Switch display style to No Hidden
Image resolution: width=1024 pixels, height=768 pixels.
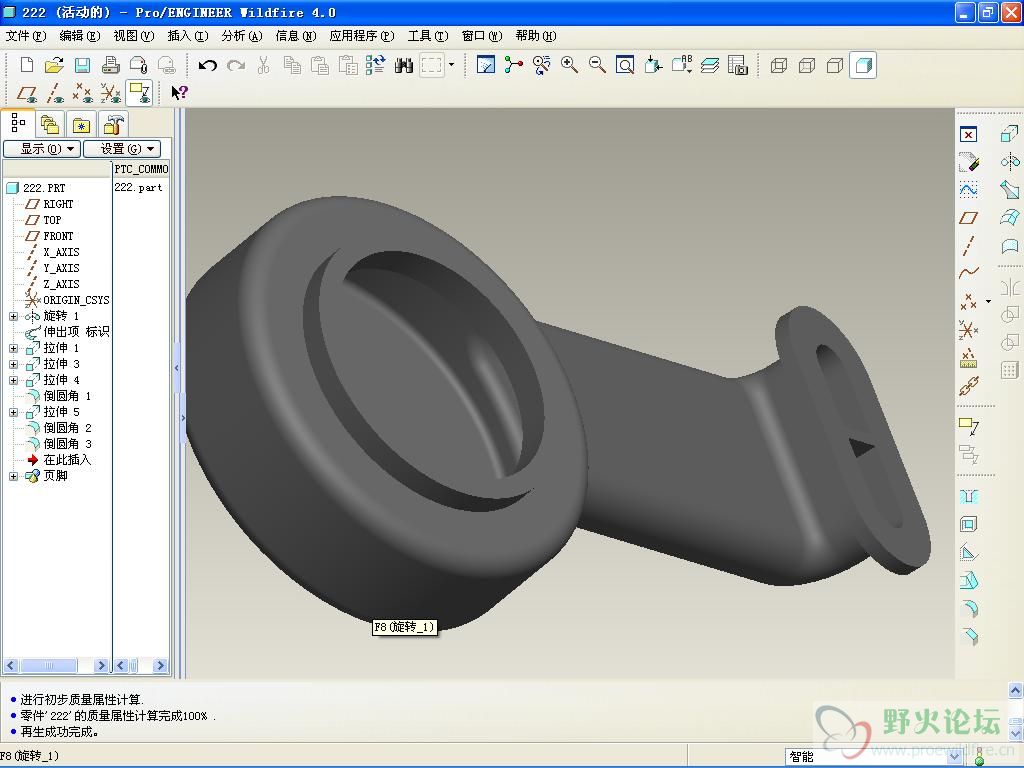[835, 65]
